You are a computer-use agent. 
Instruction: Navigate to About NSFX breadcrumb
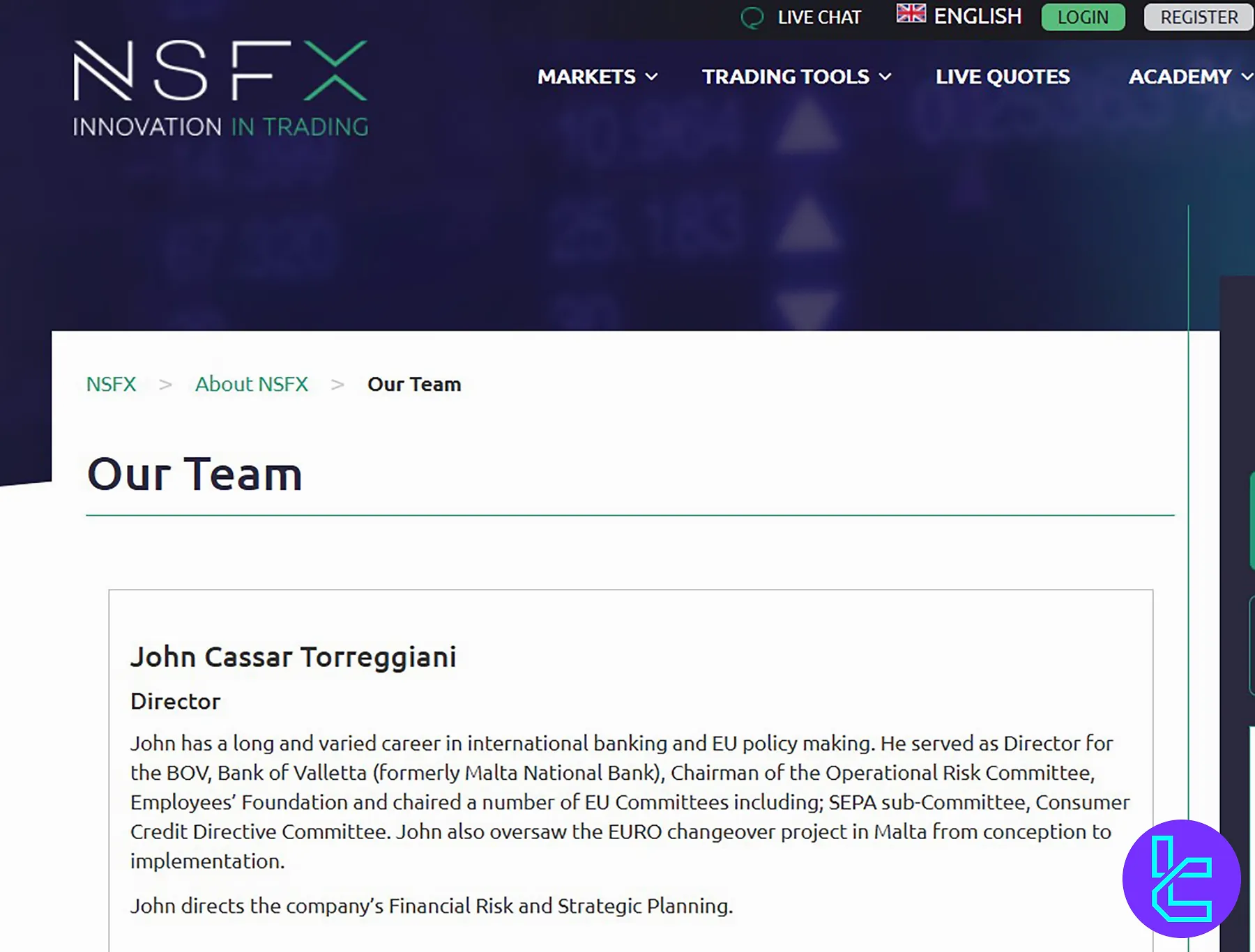251,384
